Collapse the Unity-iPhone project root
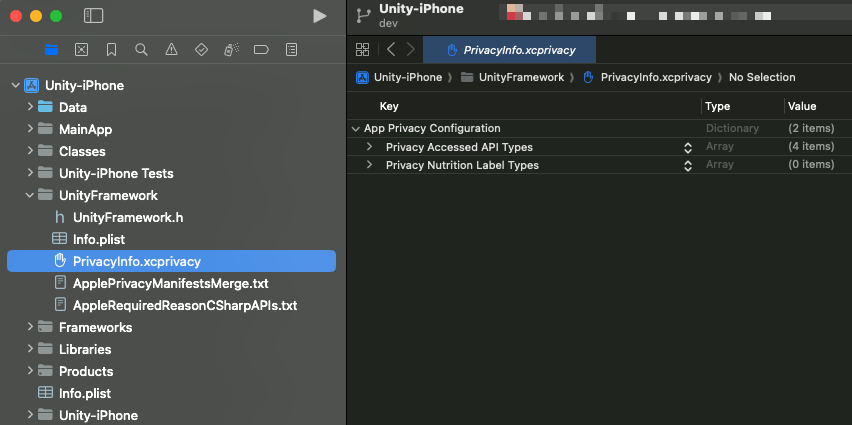852x425 pixels. pos(15,85)
